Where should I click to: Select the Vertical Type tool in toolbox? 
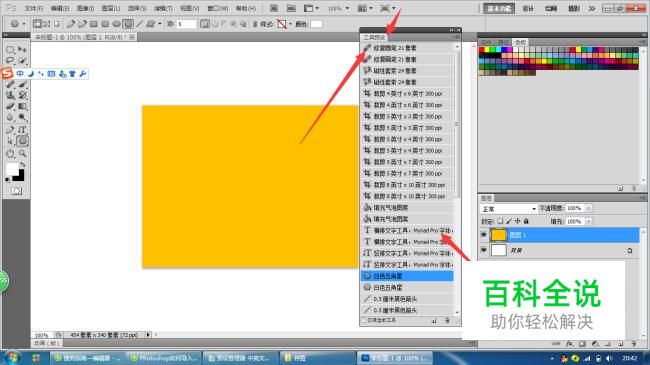coord(22,130)
